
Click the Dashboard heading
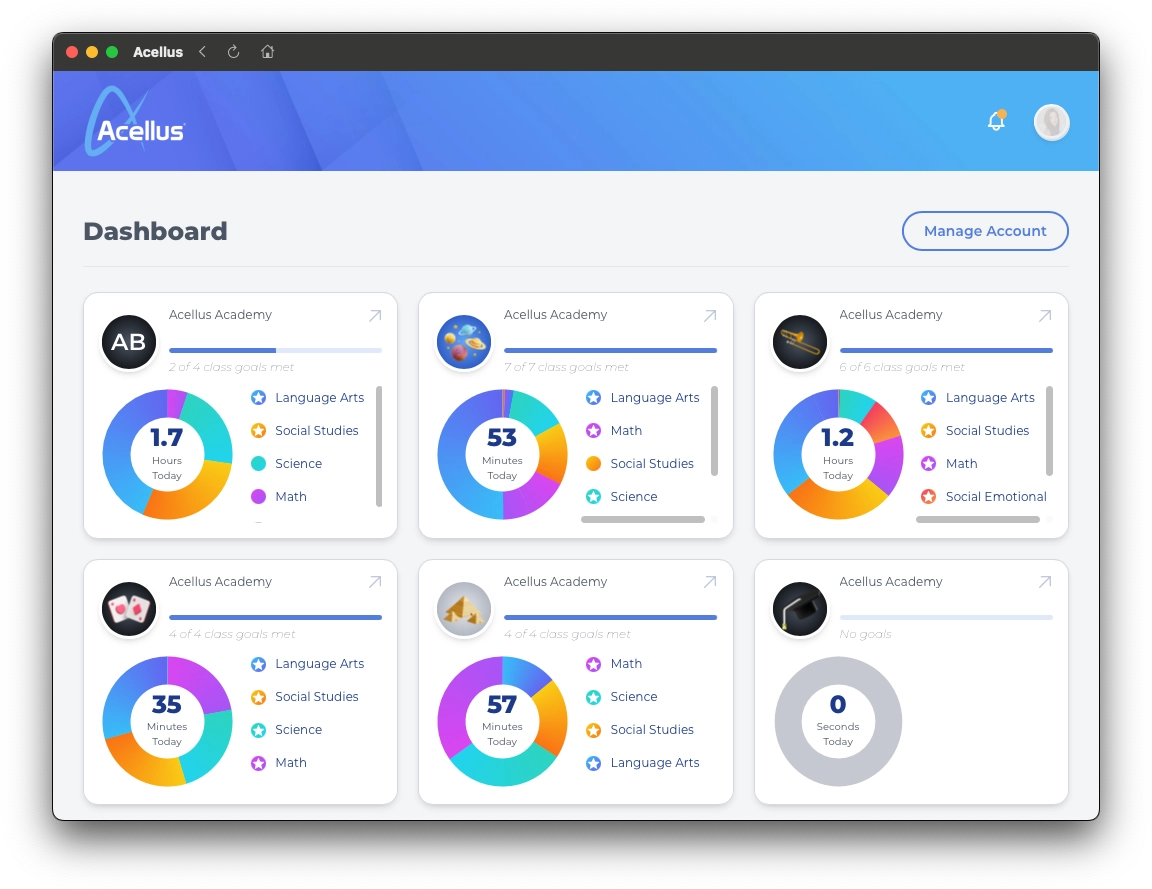coord(155,231)
